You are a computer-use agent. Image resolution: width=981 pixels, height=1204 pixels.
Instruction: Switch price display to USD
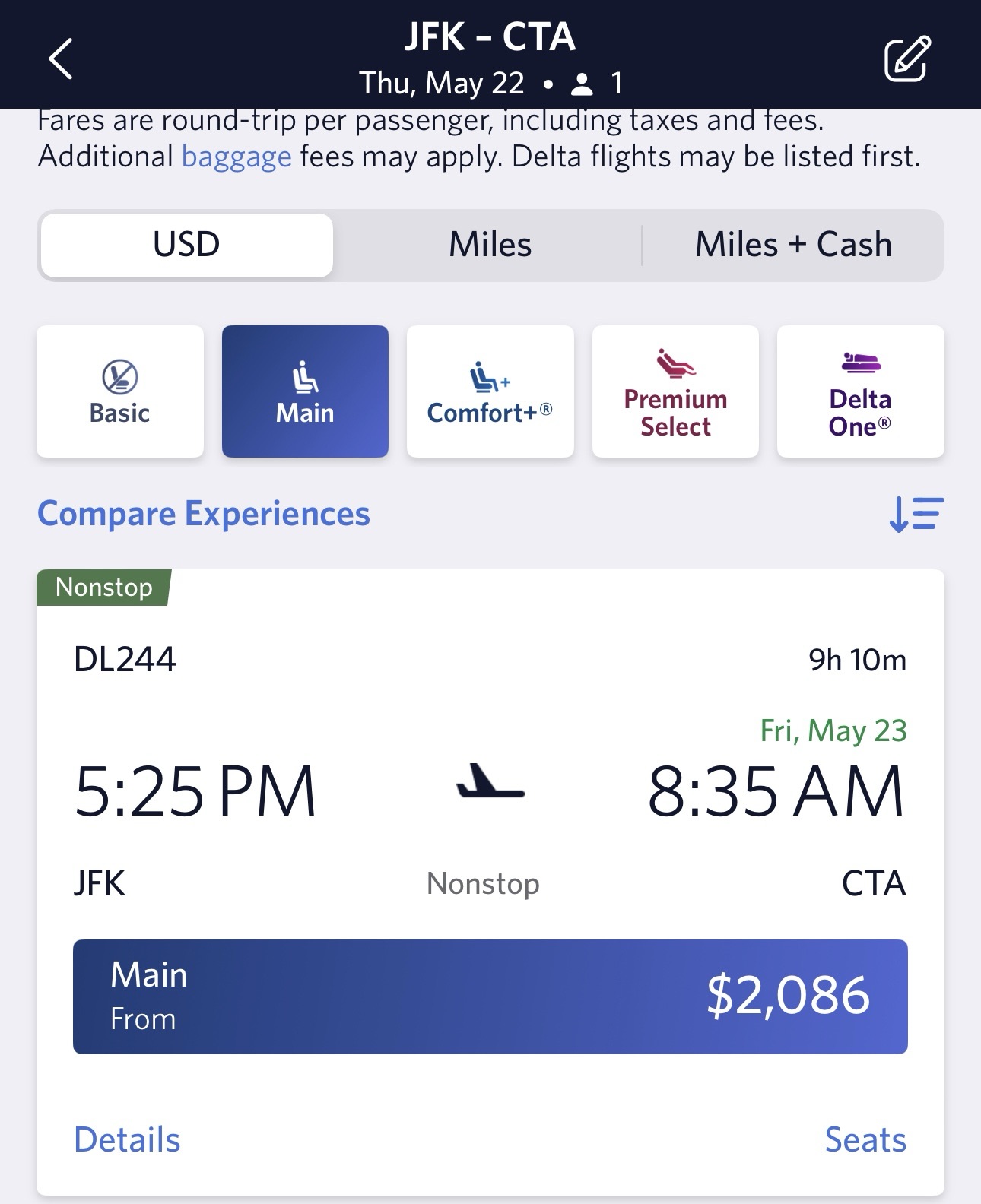[186, 245]
